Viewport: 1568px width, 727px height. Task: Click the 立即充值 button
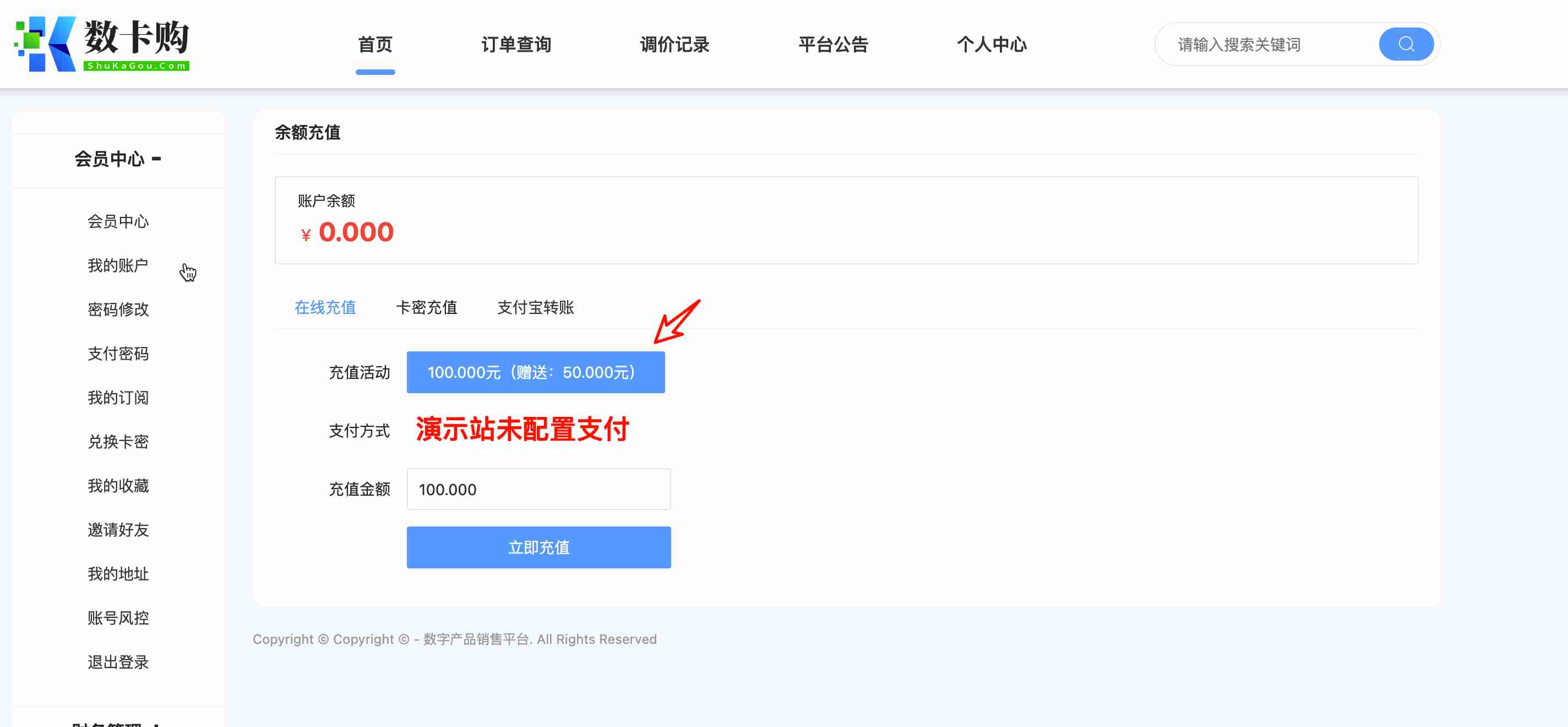[538, 547]
